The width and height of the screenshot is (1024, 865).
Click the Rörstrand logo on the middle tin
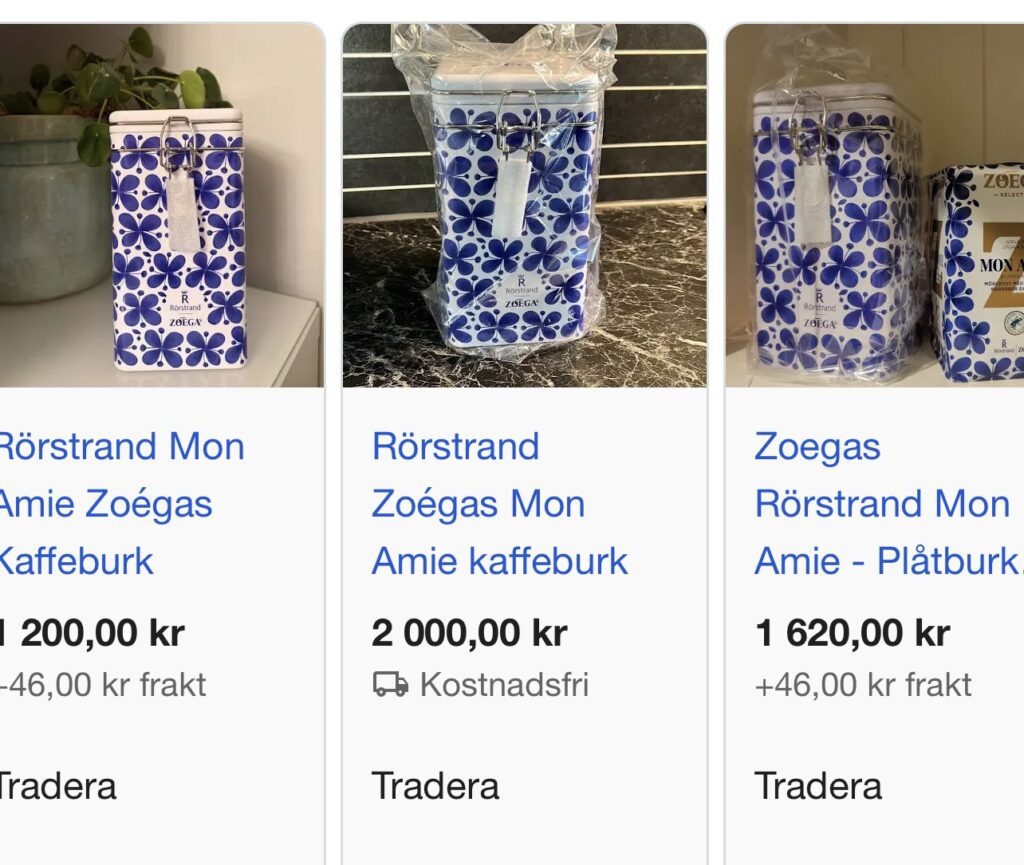(x=521, y=285)
